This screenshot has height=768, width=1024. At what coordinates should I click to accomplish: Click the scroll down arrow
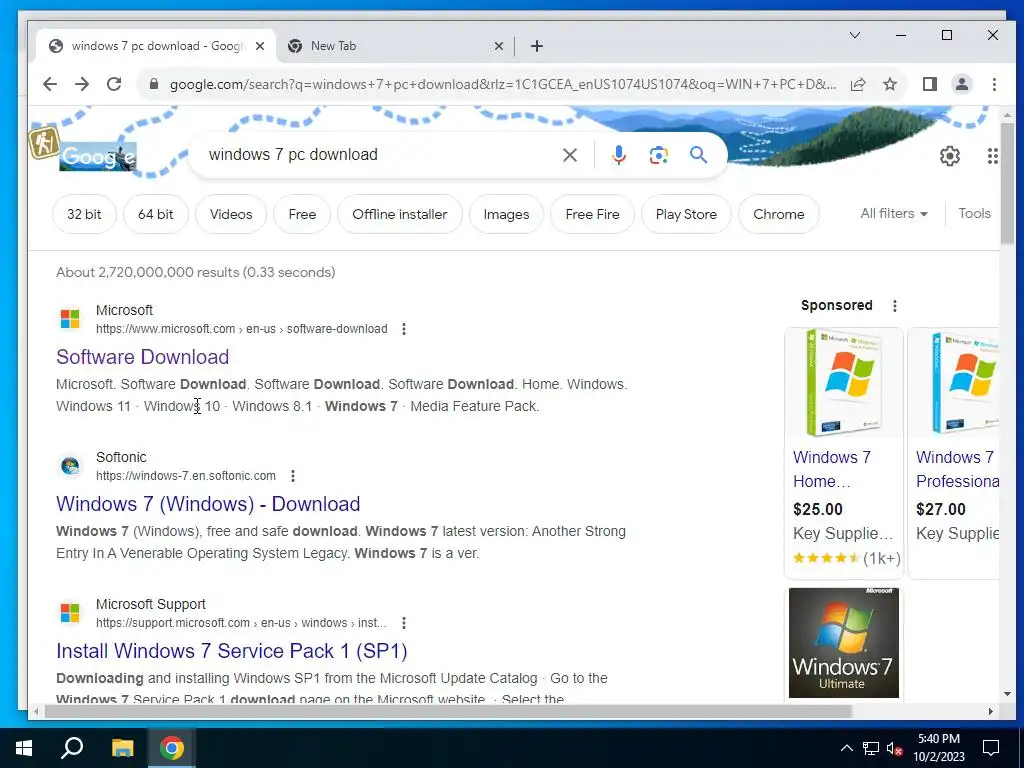1008,694
